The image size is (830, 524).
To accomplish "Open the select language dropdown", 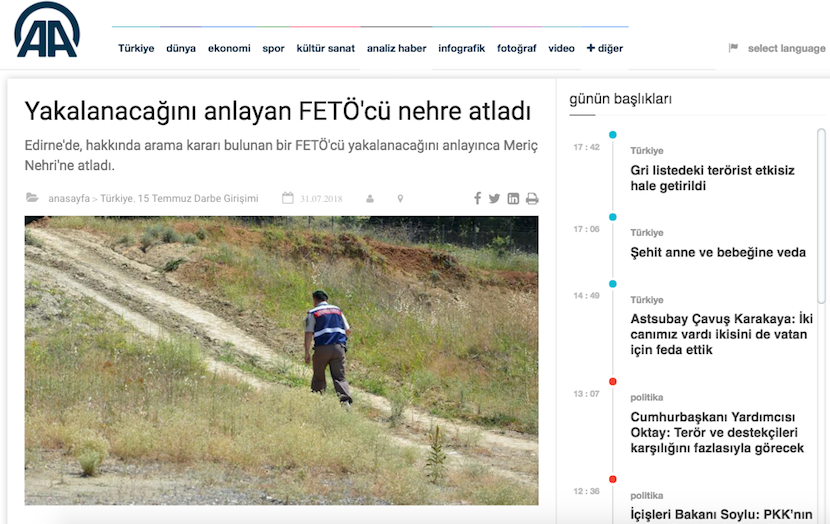I will [786, 48].
